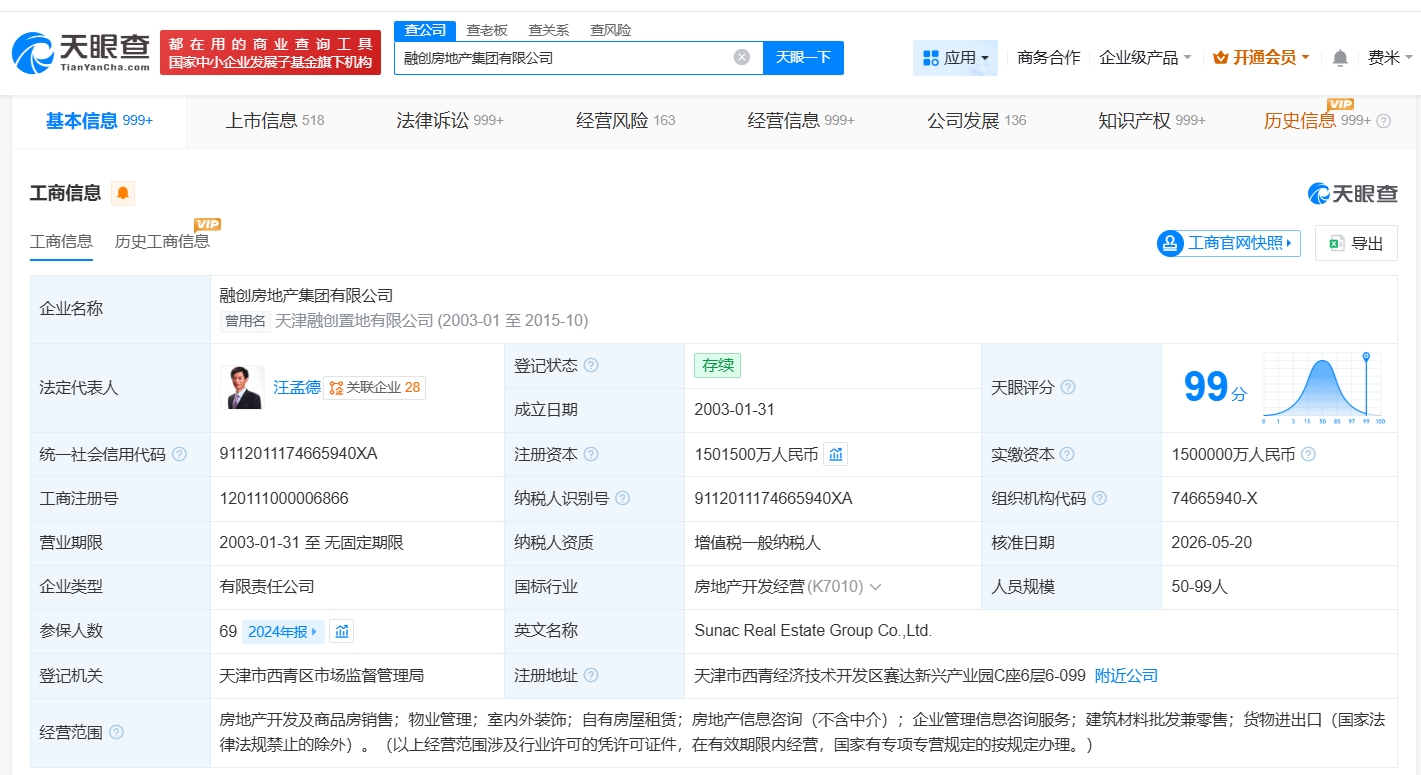This screenshot has height=775, width=1421.
Task: Select the 工商信息 sub-tab
Action: coord(61,241)
